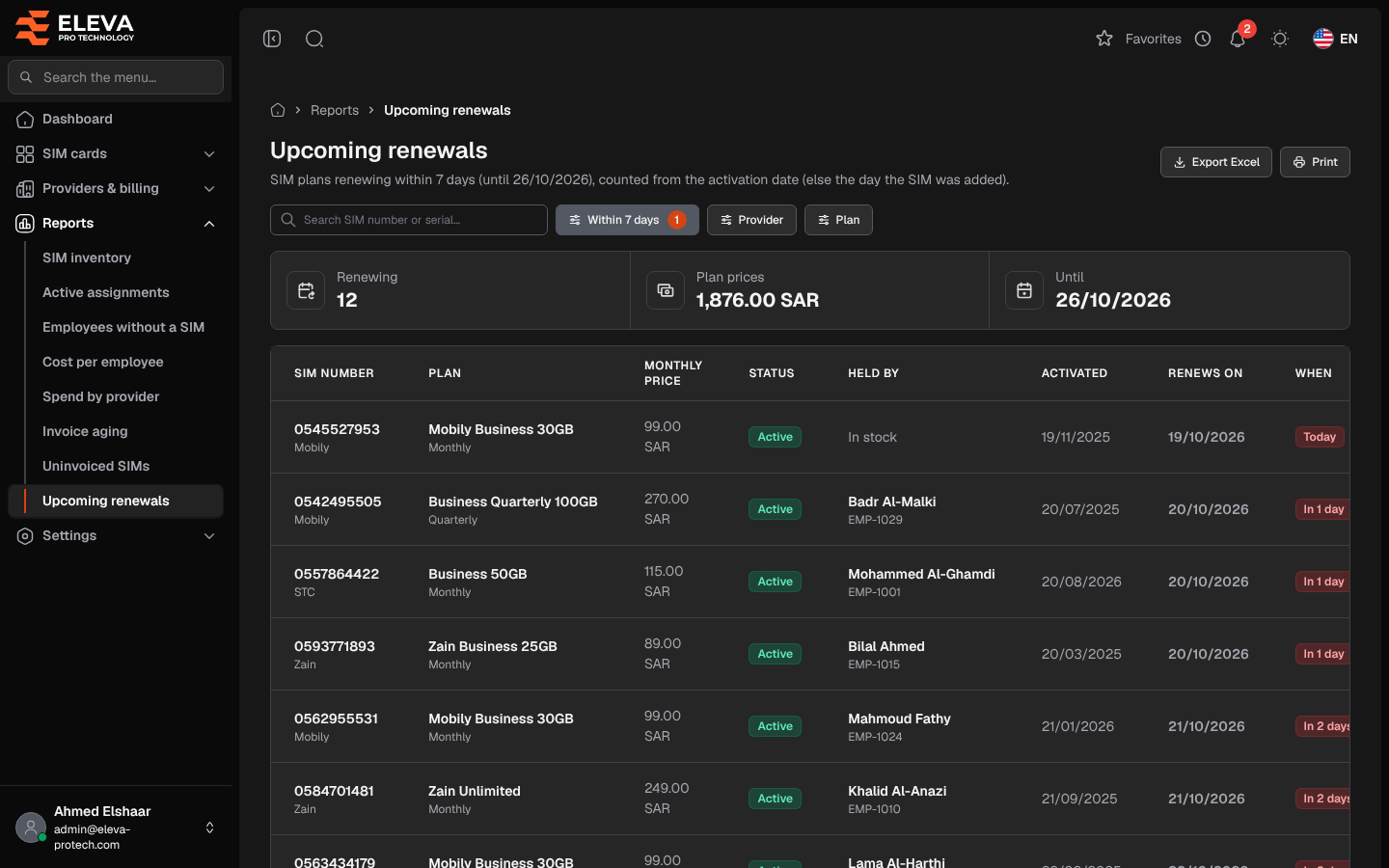The width and height of the screenshot is (1389, 868).
Task: Click the Settings gear icon in sidebar
Action: coord(25,535)
